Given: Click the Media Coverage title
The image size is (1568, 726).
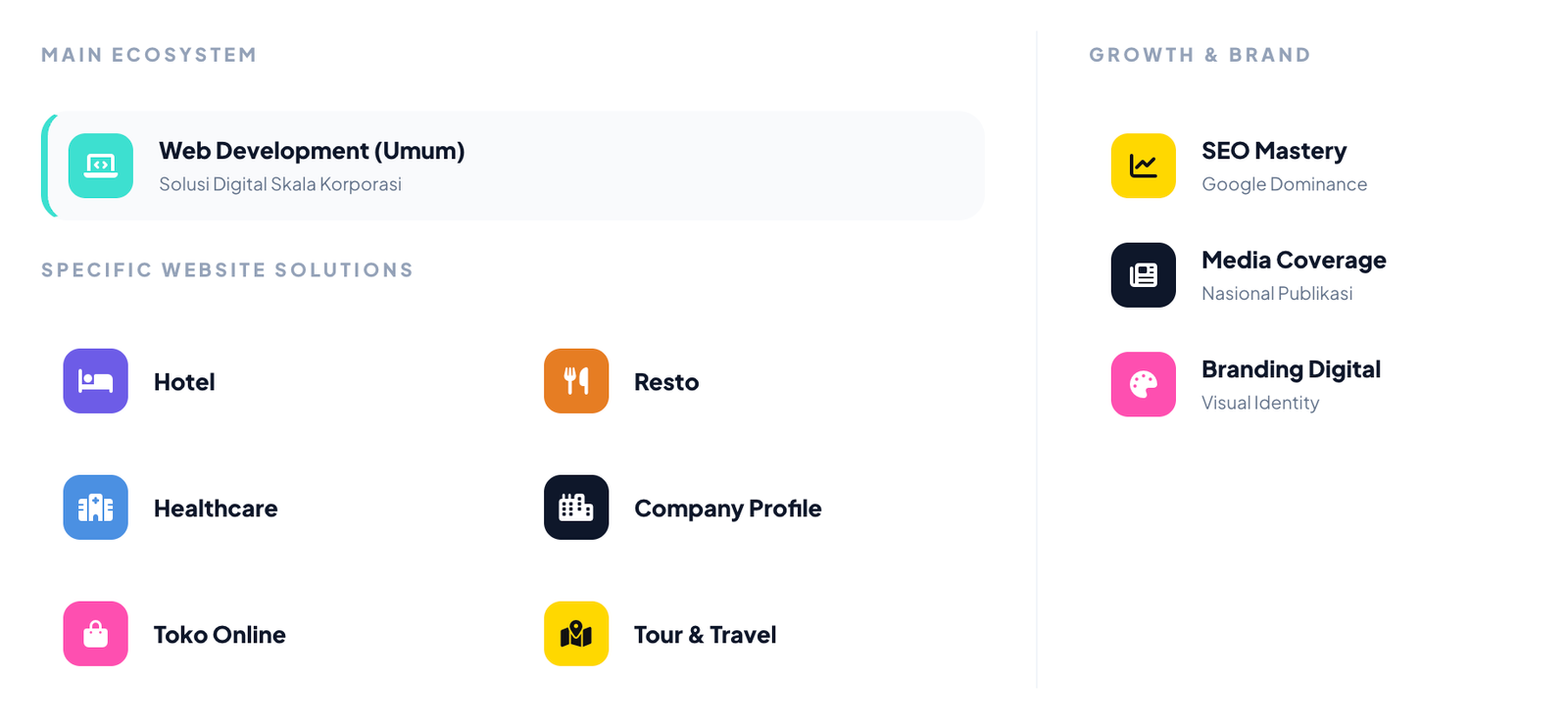Looking at the screenshot, I should coord(1294,260).
